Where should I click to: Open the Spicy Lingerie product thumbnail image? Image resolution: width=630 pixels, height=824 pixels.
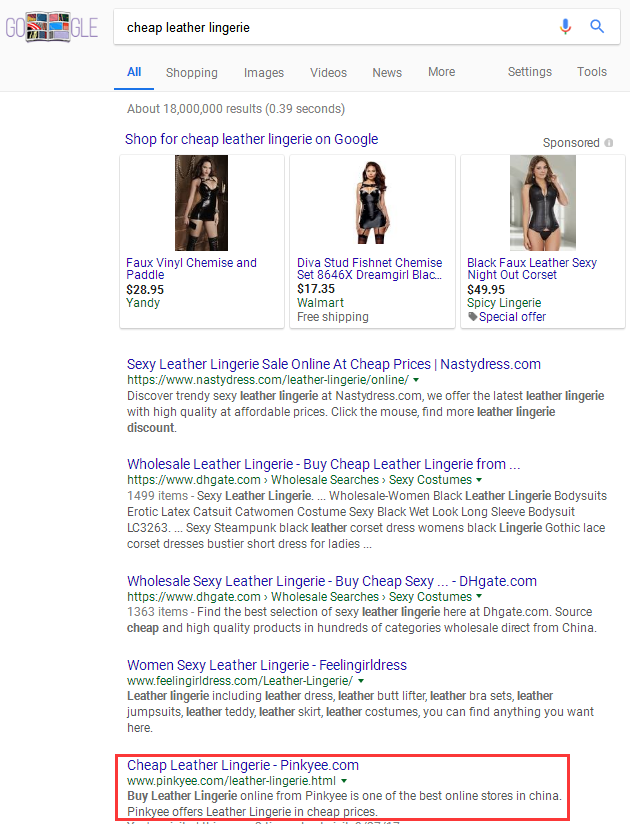coord(543,202)
